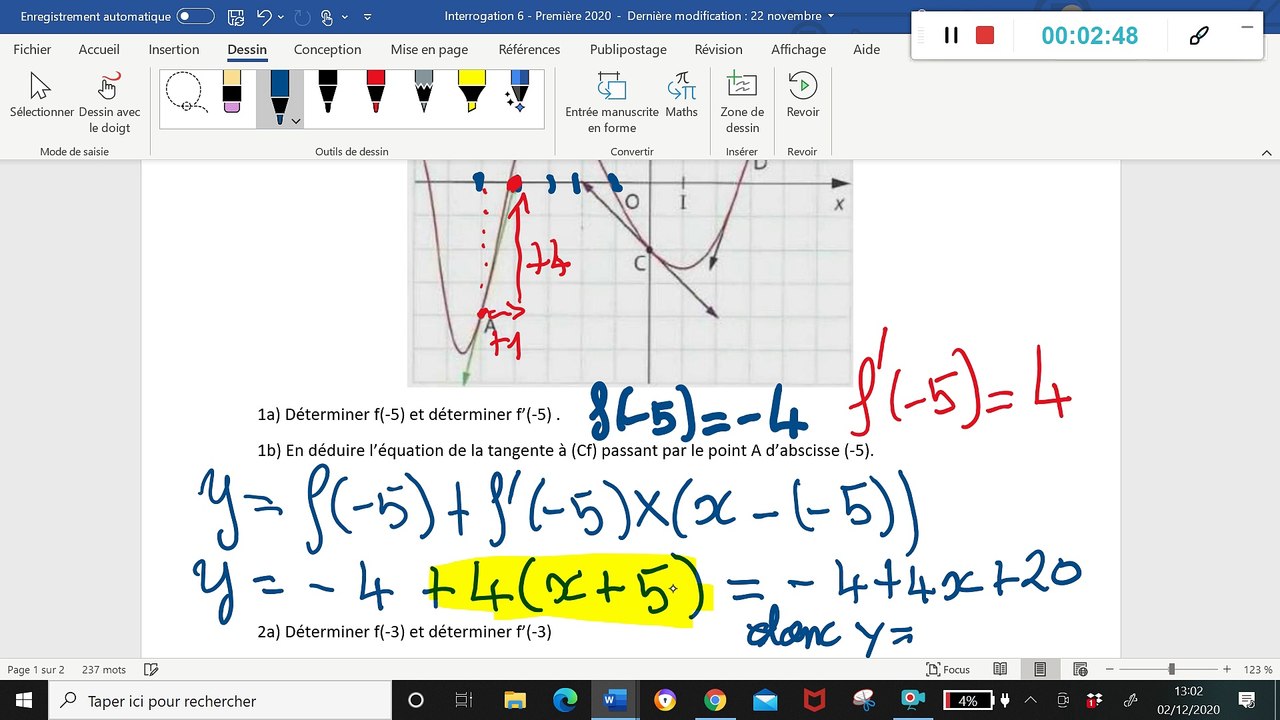Toggle Dessin avec le doigt
The image size is (1280, 720).
pyautogui.click(x=109, y=103)
